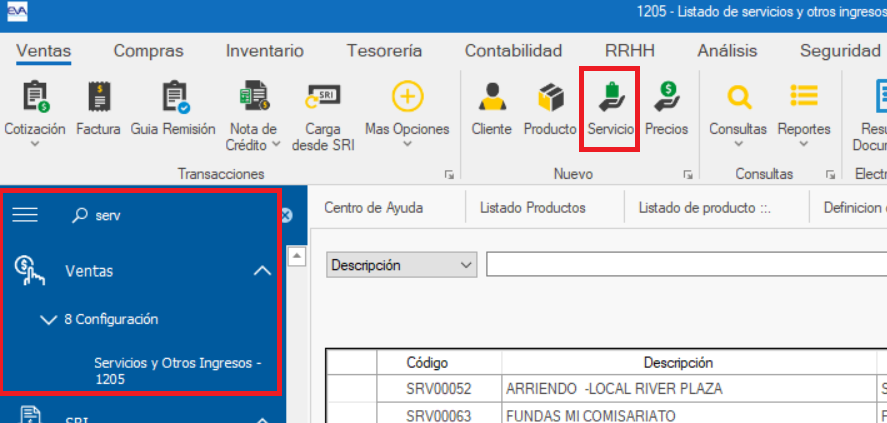Viewport: 887px width, 423px height.
Task: Click the Carga desde SRI icon
Action: pyautogui.click(x=323, y=99)
